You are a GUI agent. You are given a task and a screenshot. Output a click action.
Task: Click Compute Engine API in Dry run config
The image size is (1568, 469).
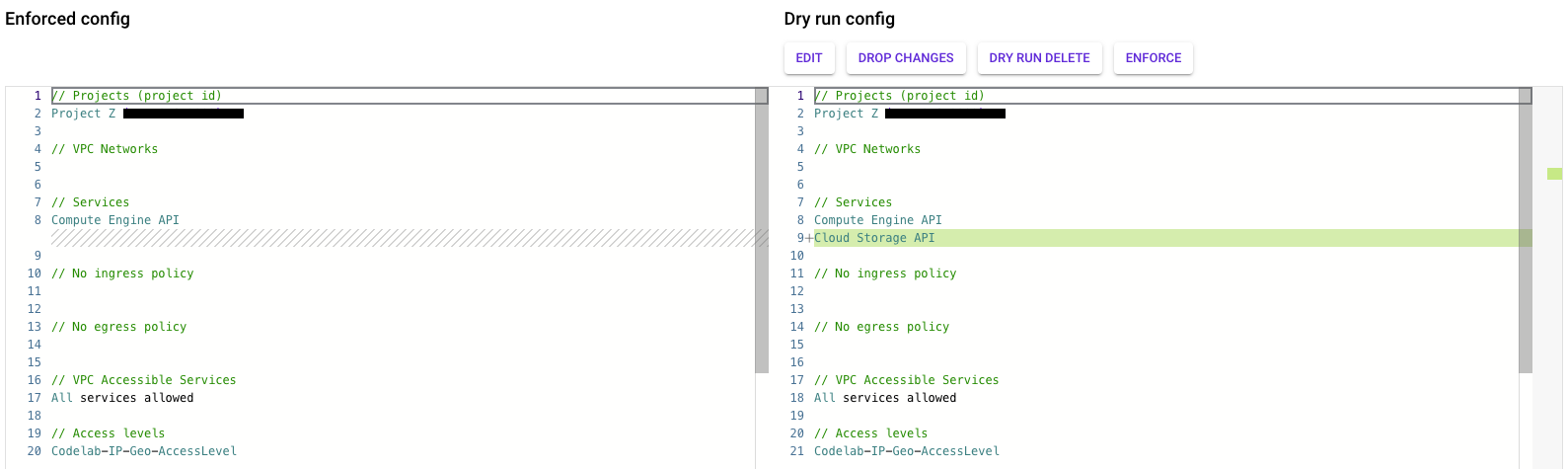point(878,220)
